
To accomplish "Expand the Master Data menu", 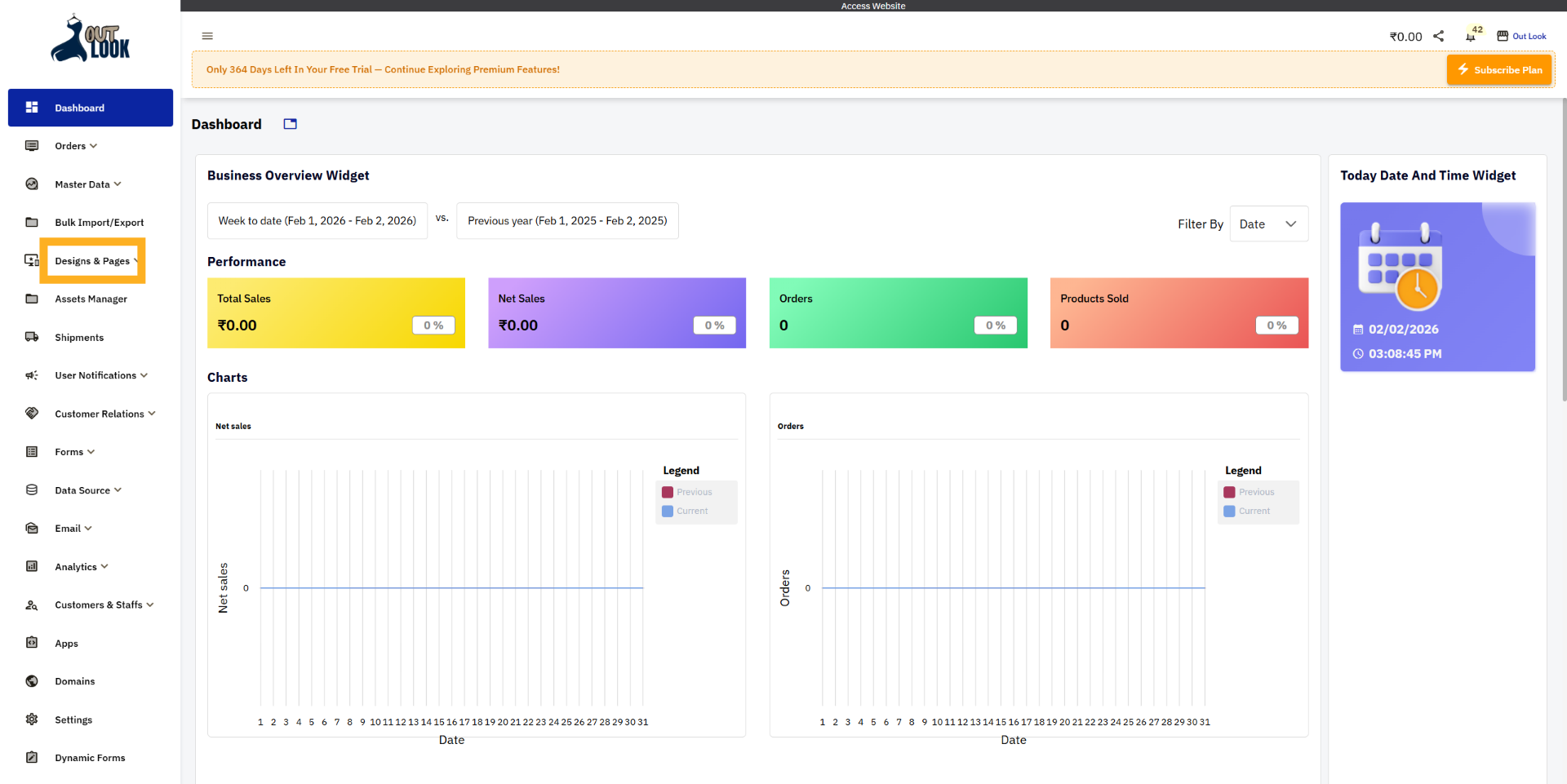I will [87, 184].
